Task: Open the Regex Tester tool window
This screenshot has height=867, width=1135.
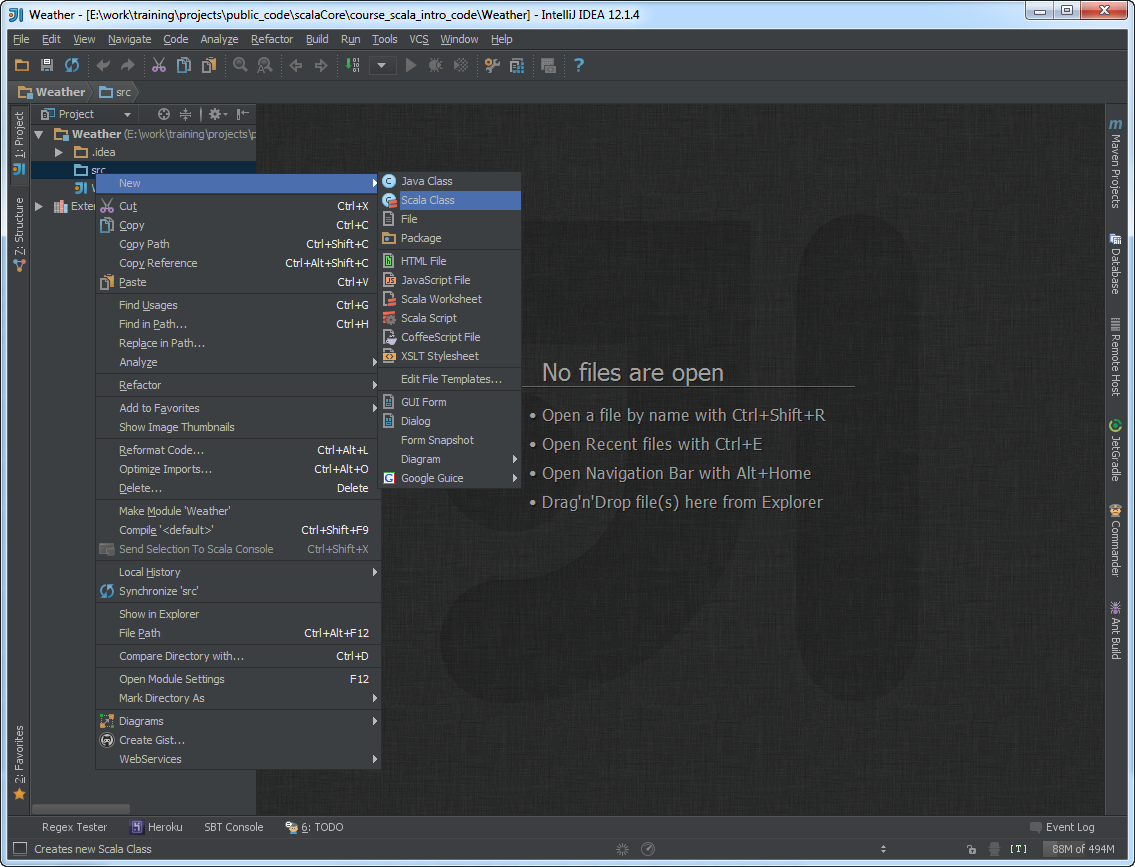Action: pyautogui.click(x=74, y=826)
